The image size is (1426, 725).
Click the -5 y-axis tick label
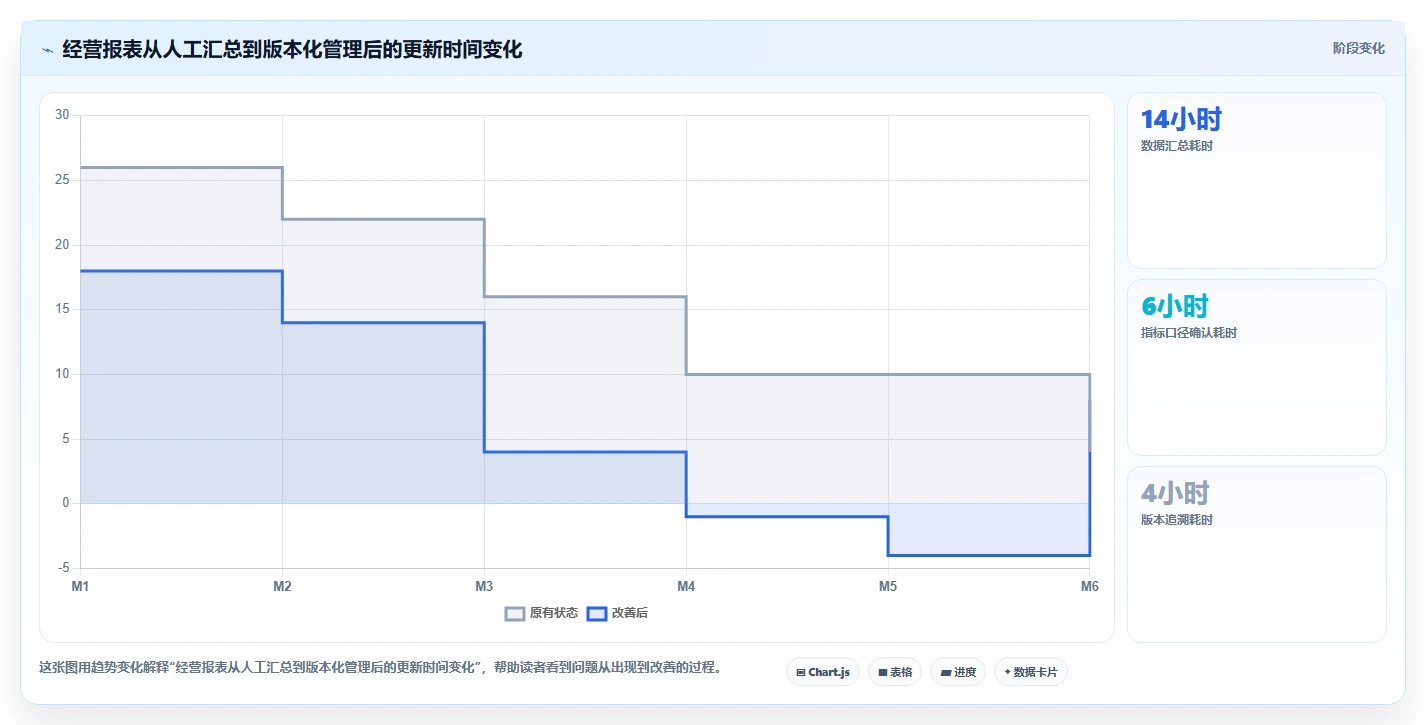coord(63,568)
